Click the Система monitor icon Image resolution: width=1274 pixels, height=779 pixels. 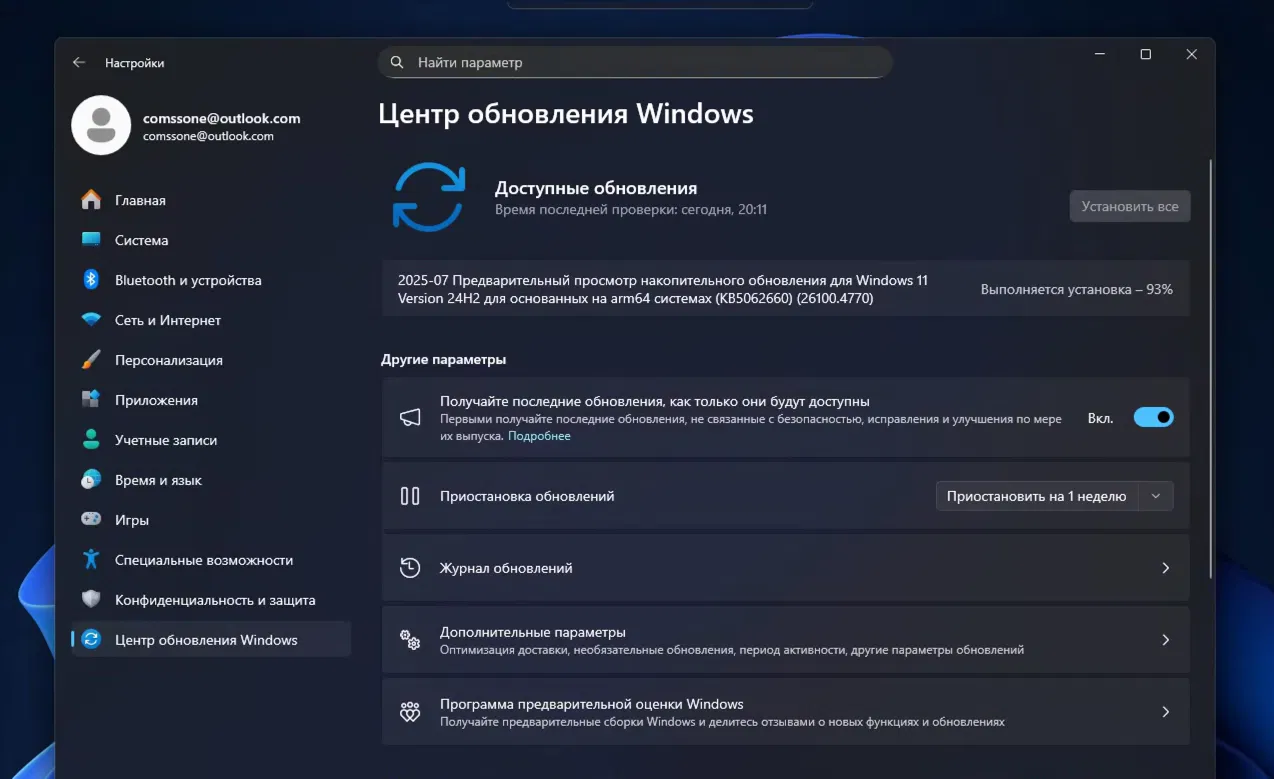91,240
